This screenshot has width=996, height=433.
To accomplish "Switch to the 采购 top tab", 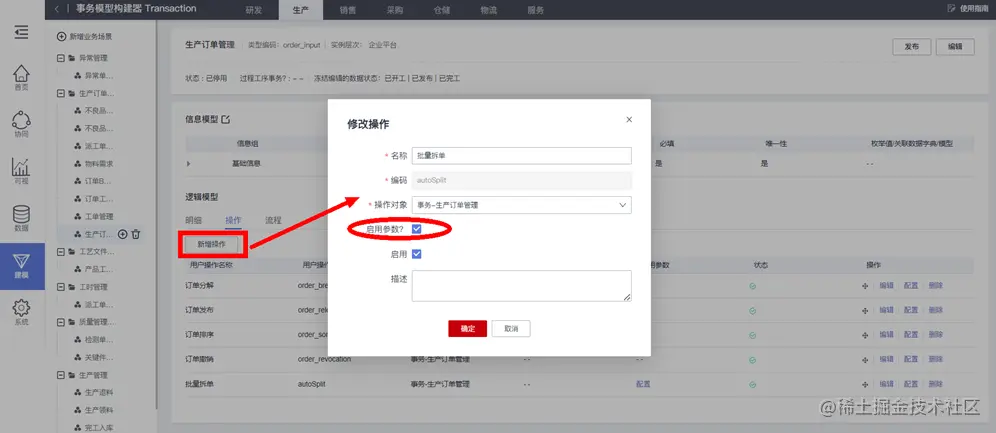I will (x=394, y=10).
